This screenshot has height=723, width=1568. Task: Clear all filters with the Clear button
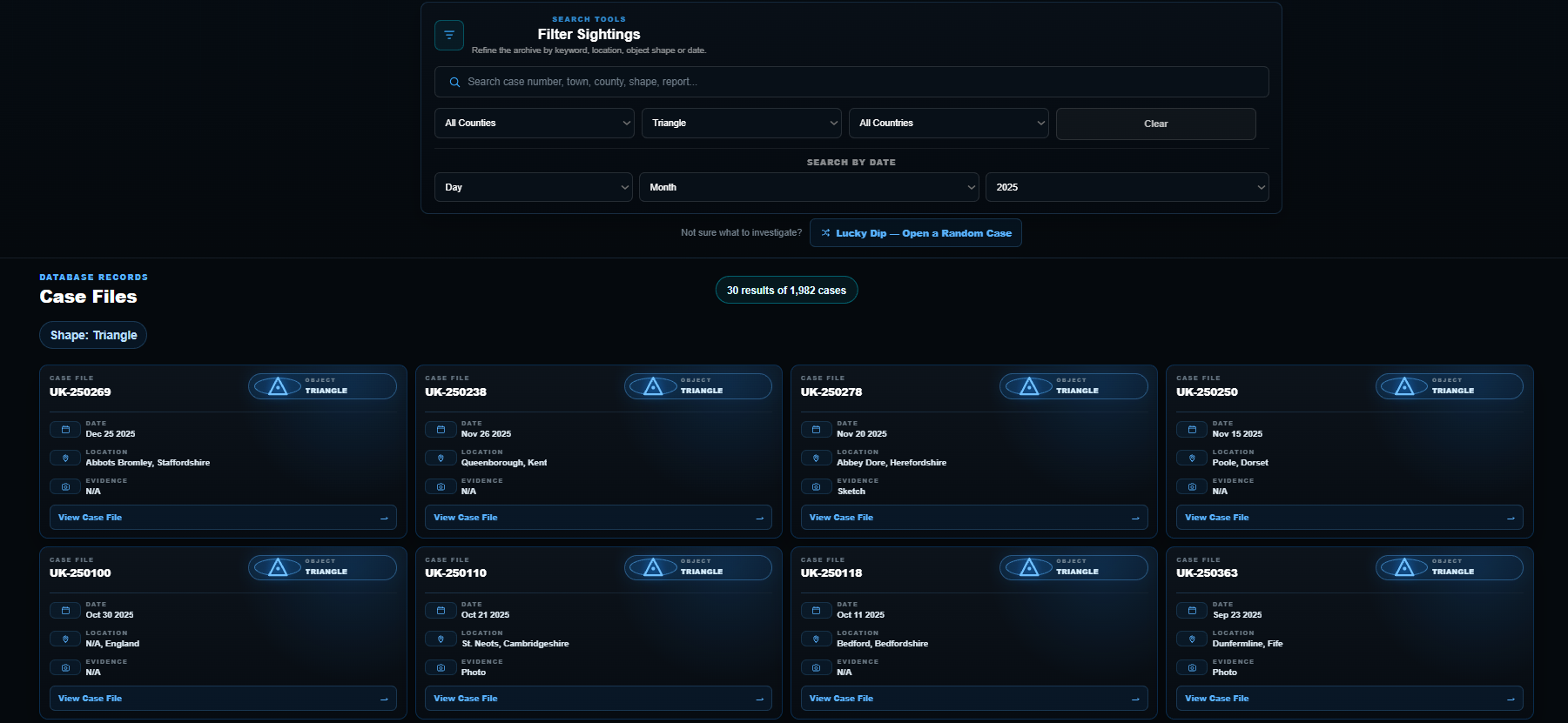point(1156,124)
